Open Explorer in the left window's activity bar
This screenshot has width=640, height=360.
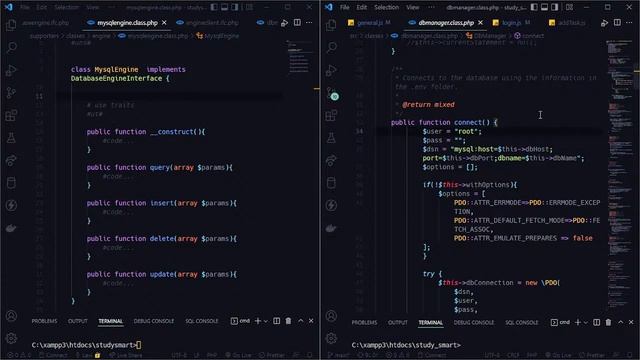(x=11, y=25)
